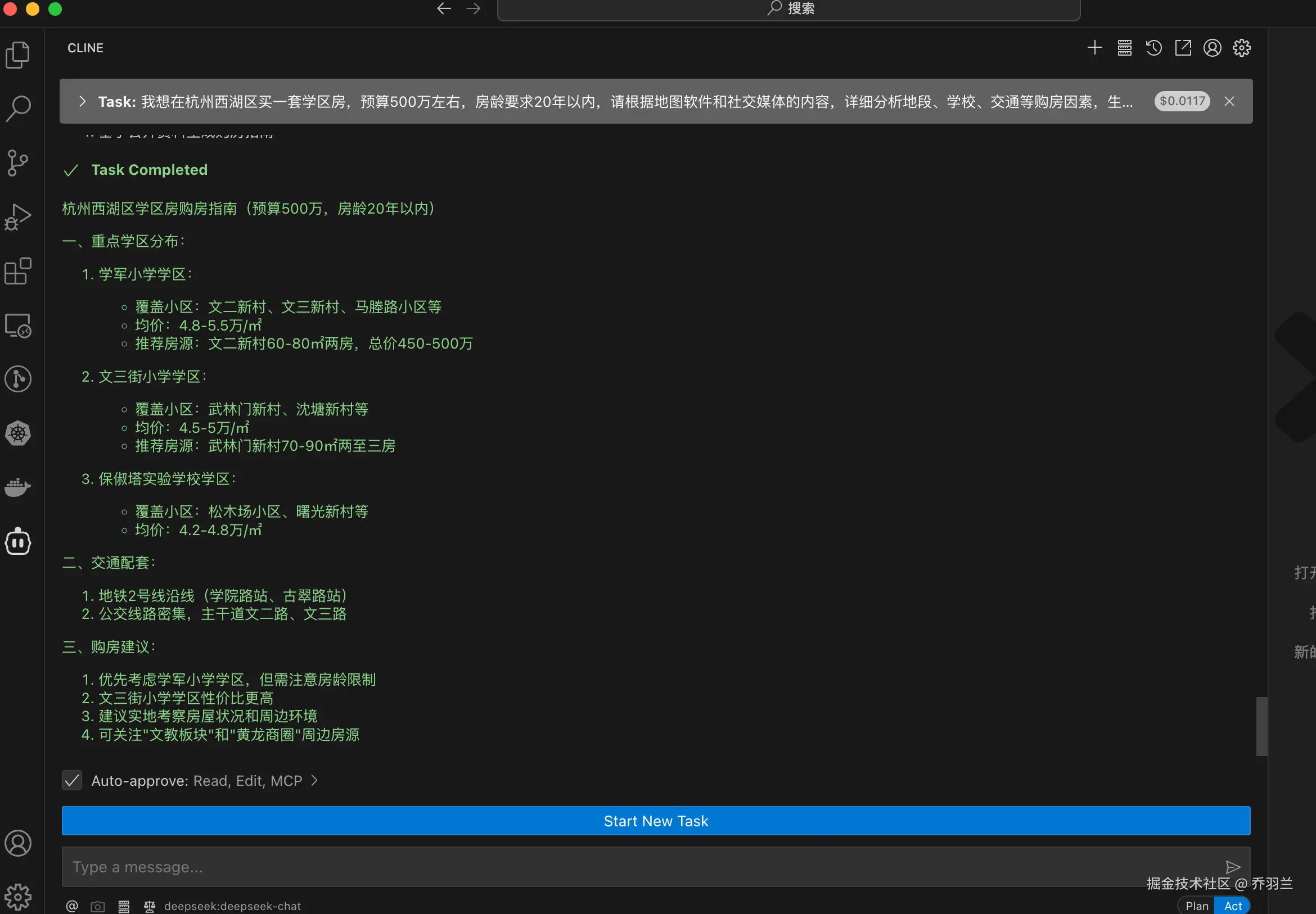
Task: Open Cline in editor popout icon
Action: coord(1183,48)
